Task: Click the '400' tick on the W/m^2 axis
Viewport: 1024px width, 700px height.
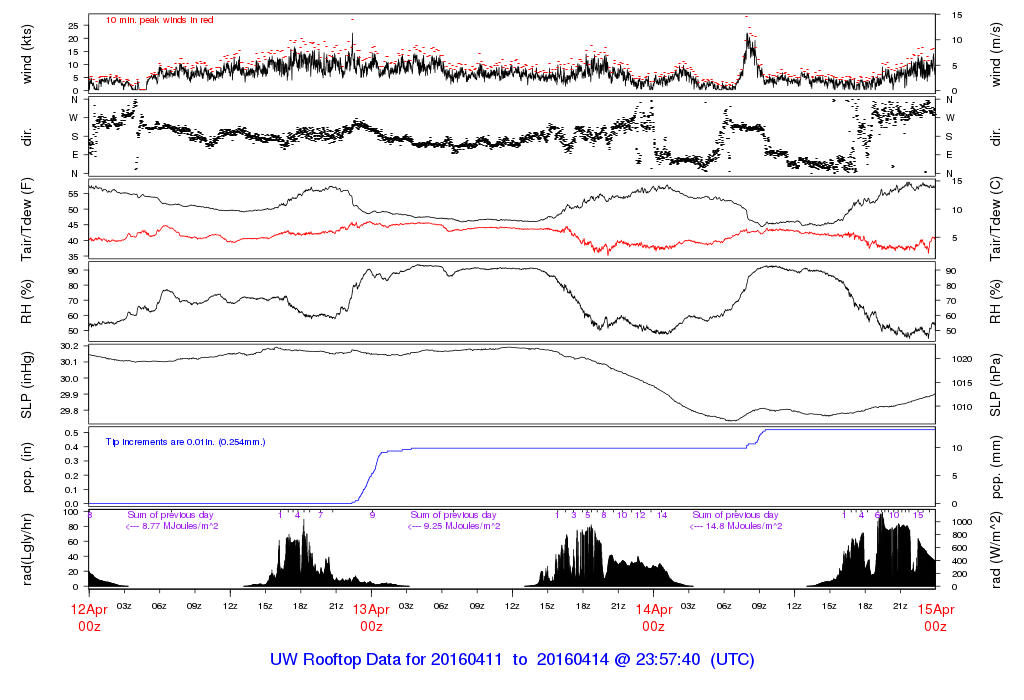Action: [959, 561]
